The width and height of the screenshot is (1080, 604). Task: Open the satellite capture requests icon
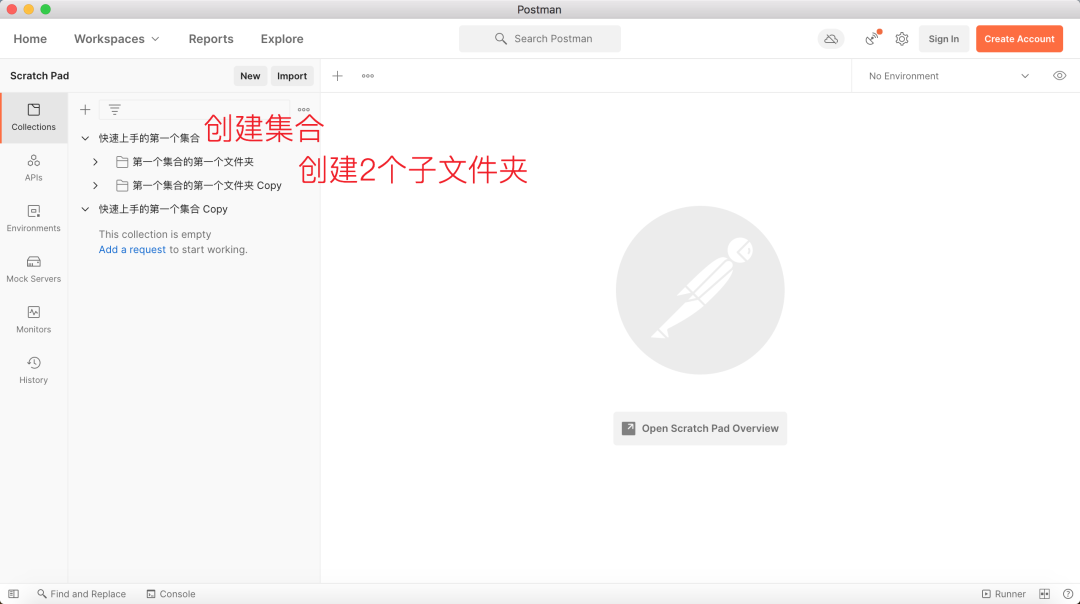click(872, 39)
